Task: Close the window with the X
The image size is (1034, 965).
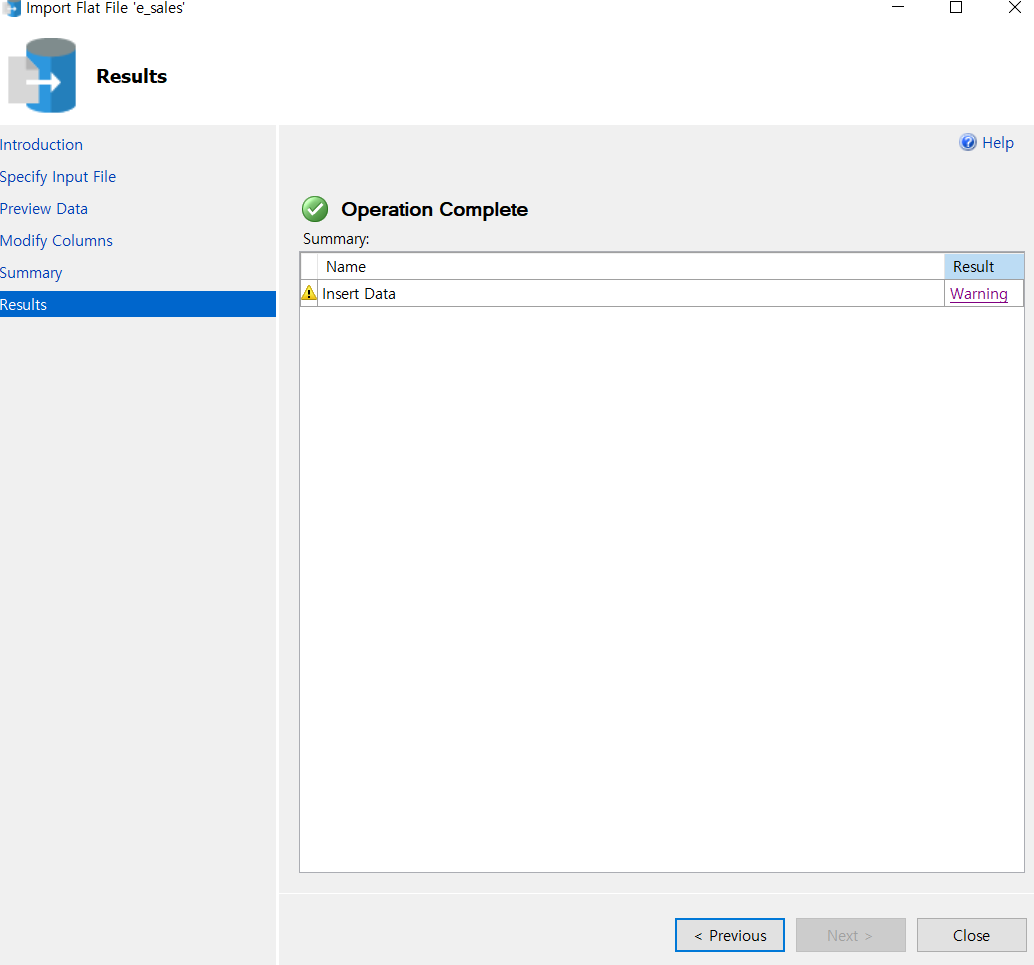Action: (x=1015, y=8)
